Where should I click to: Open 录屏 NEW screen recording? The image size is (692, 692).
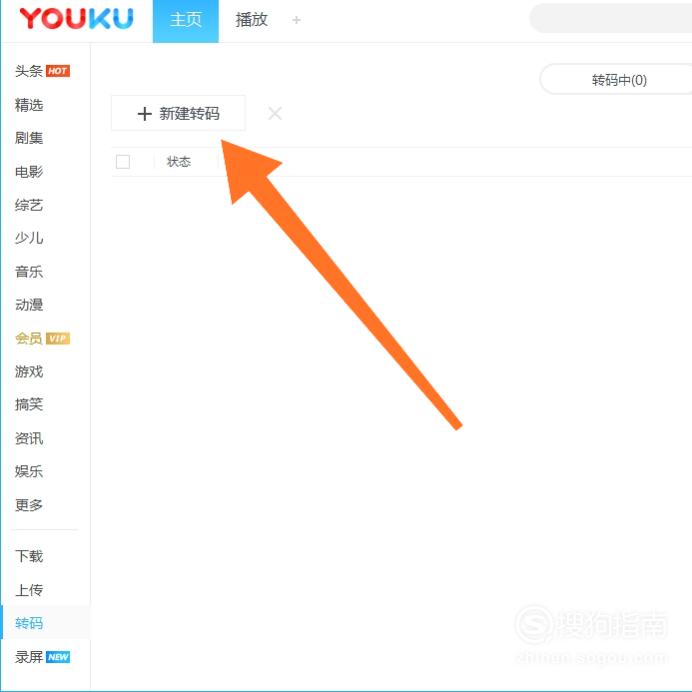click(42, 657)
